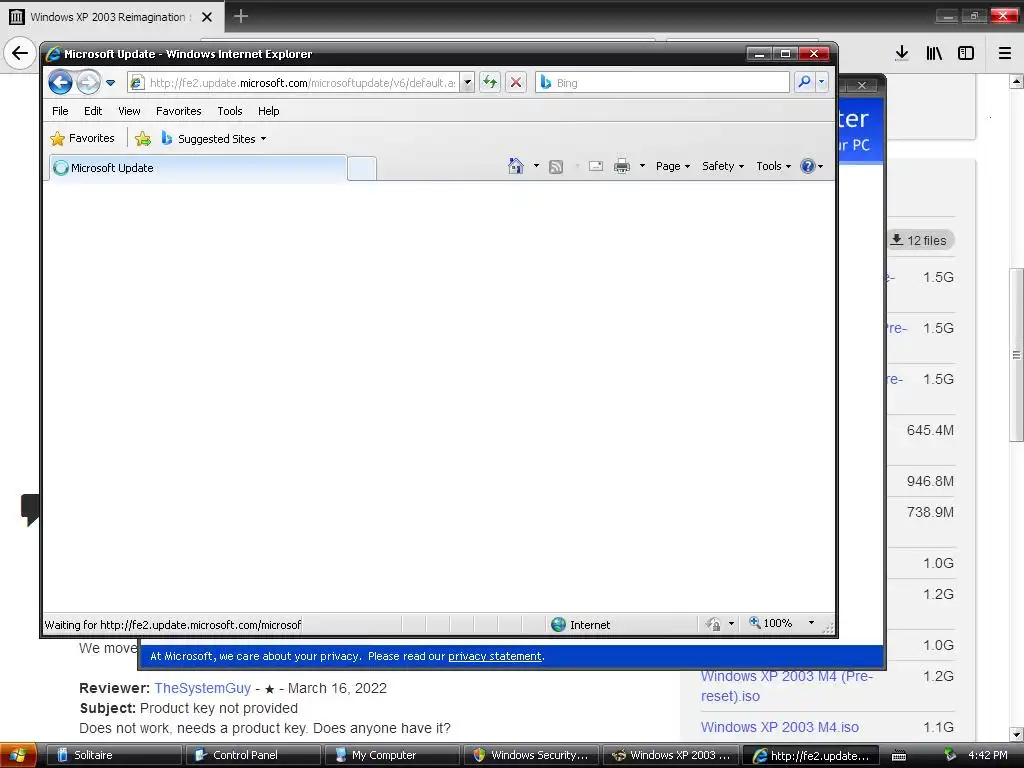The width and height of the screenshot is (1024, 768).
Task: Click the Start button
Action: (18, 756)
